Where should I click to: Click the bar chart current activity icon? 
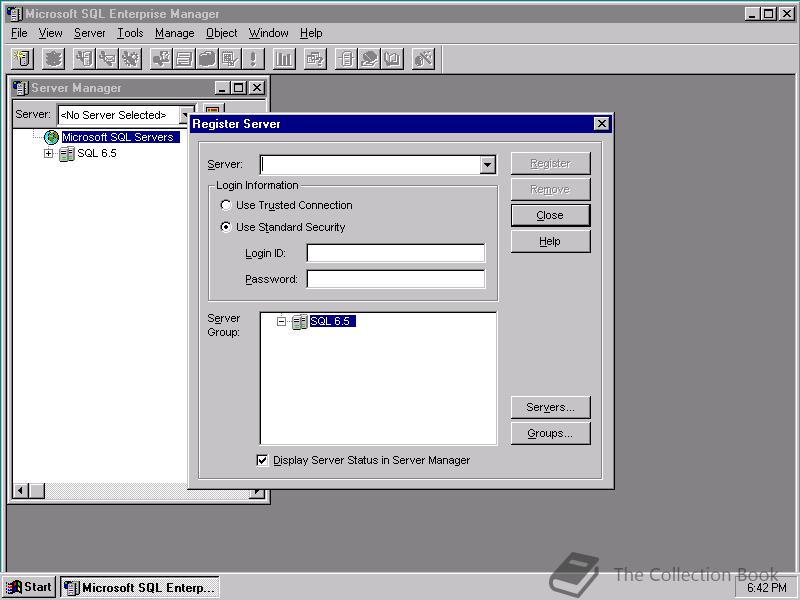(x=284, y=59)
